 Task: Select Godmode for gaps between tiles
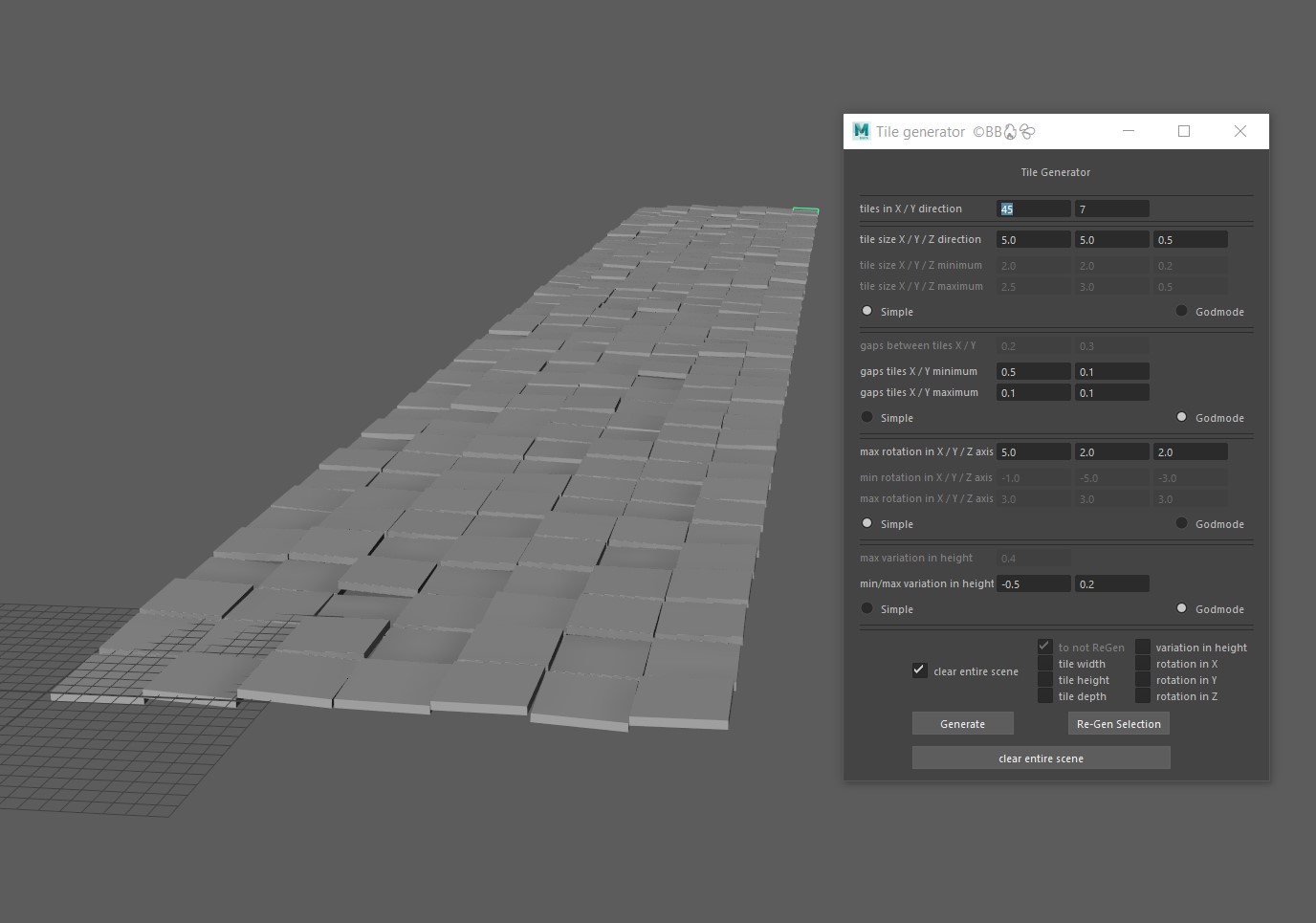(x=1182, y=417)
